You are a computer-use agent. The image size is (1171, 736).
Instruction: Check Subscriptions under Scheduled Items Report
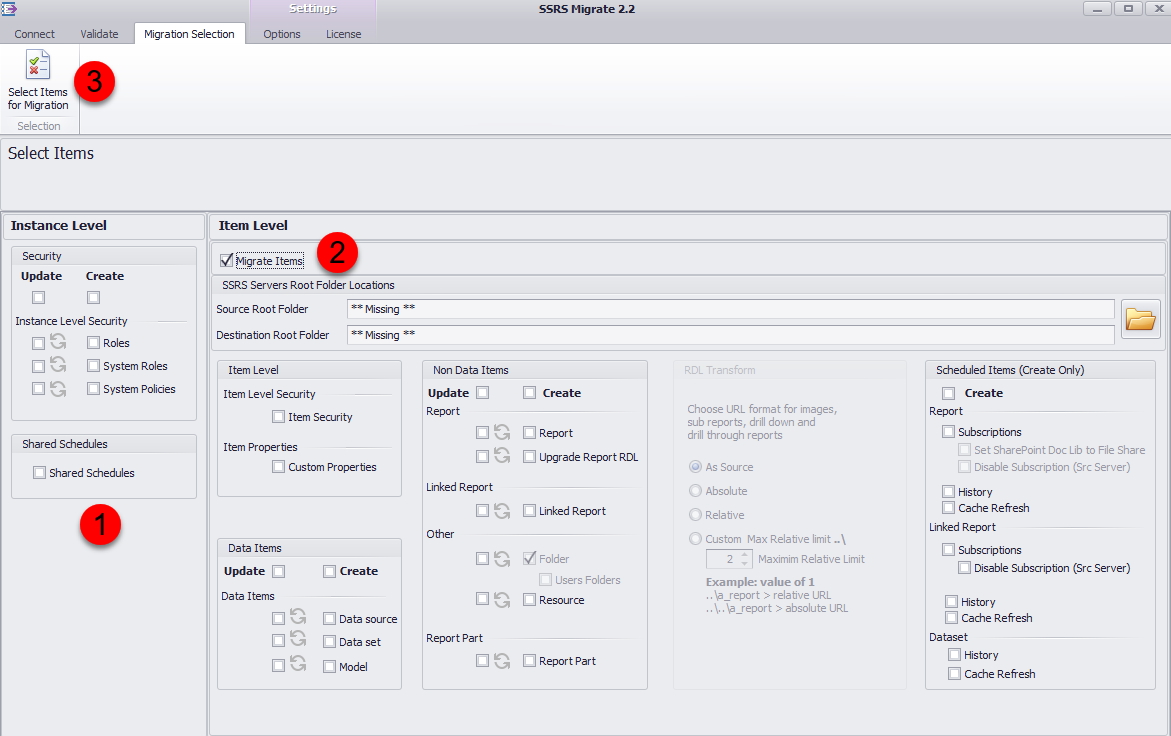pos(948,431)
